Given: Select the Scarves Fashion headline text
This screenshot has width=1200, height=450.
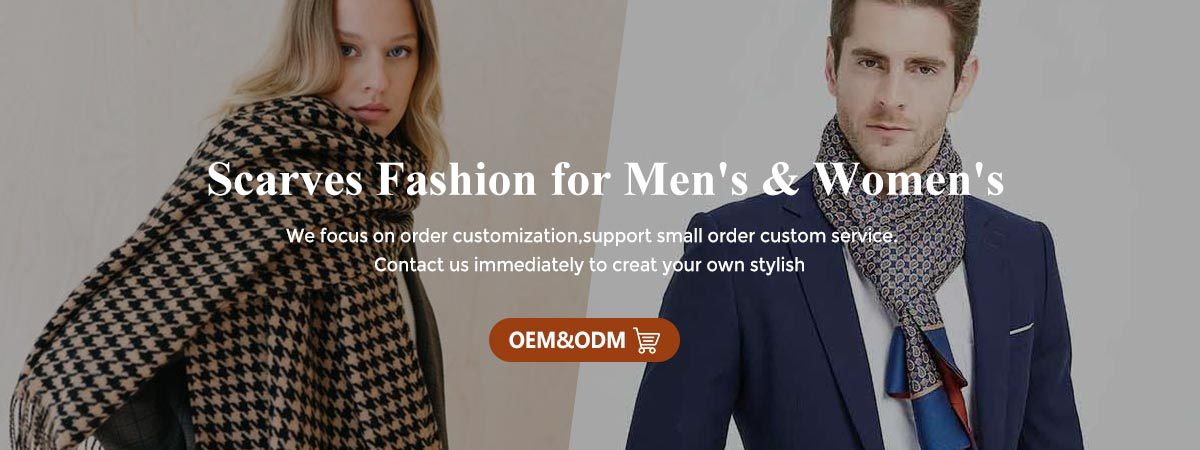Looking at the screenshot, I should [605, 179].
